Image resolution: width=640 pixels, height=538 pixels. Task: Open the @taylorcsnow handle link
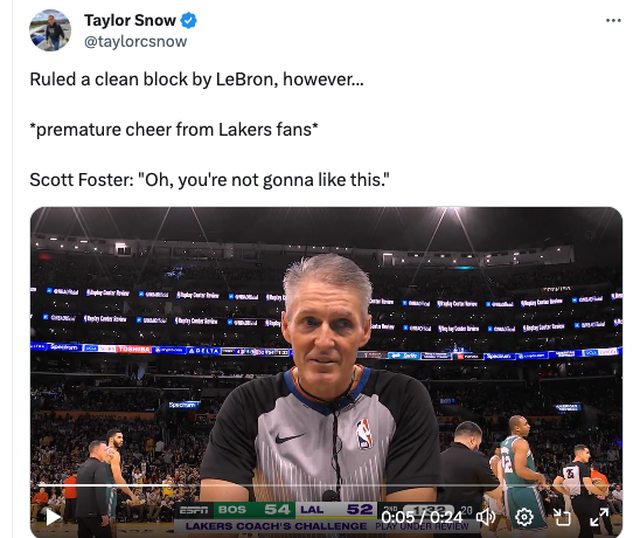tap(135, 42)
